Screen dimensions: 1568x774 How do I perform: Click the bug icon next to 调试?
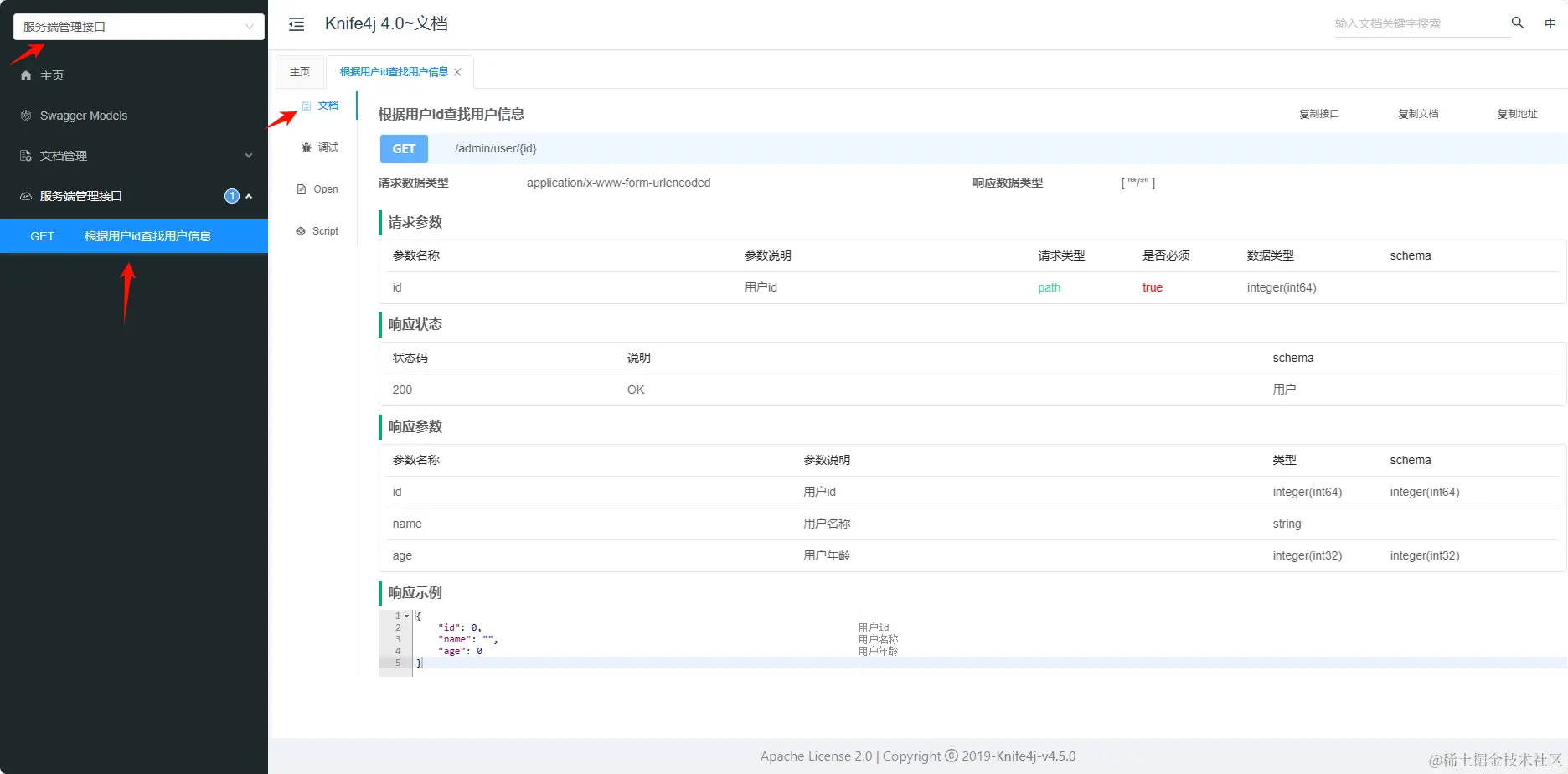(x=307, y=147)
